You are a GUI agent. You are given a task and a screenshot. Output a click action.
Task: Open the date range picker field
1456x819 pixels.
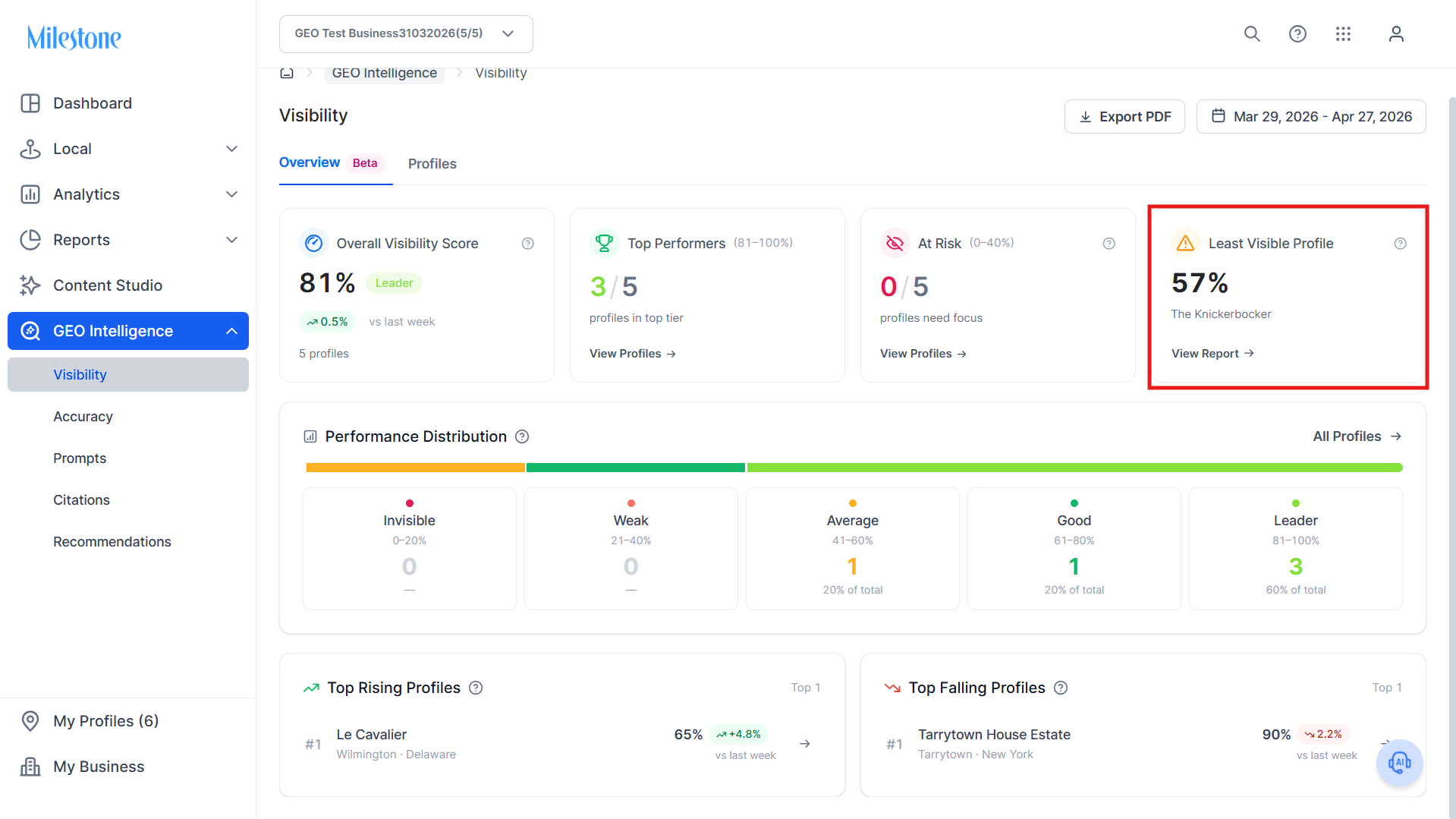coord(1311,117)
